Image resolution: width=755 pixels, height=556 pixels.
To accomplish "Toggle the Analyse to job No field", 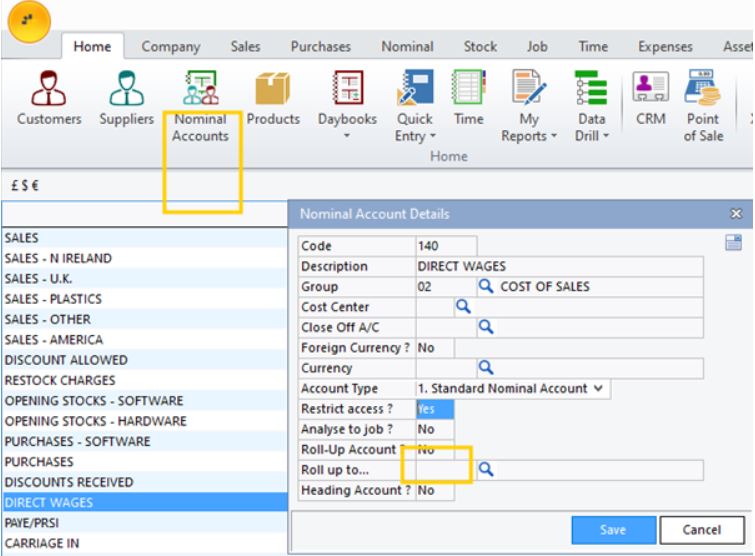I will (x=435, y=429).
